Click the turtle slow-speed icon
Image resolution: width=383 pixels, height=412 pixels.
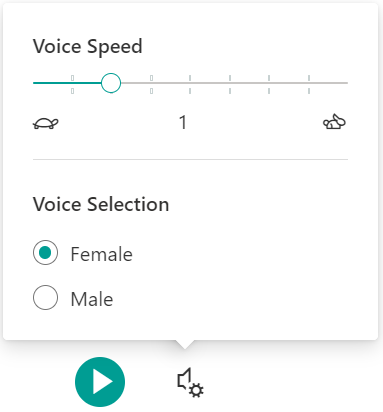click(46, 123)
